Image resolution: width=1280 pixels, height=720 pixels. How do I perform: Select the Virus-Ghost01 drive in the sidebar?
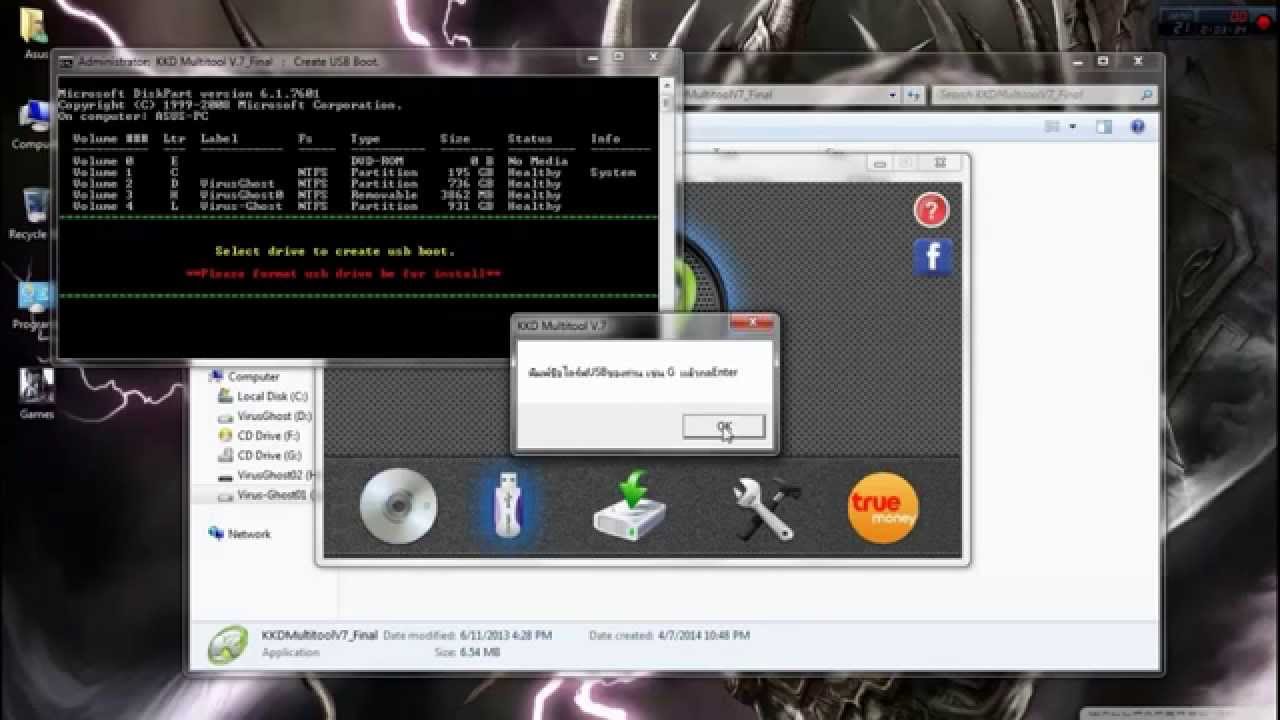pyautogui.click(x=268, y=495)
